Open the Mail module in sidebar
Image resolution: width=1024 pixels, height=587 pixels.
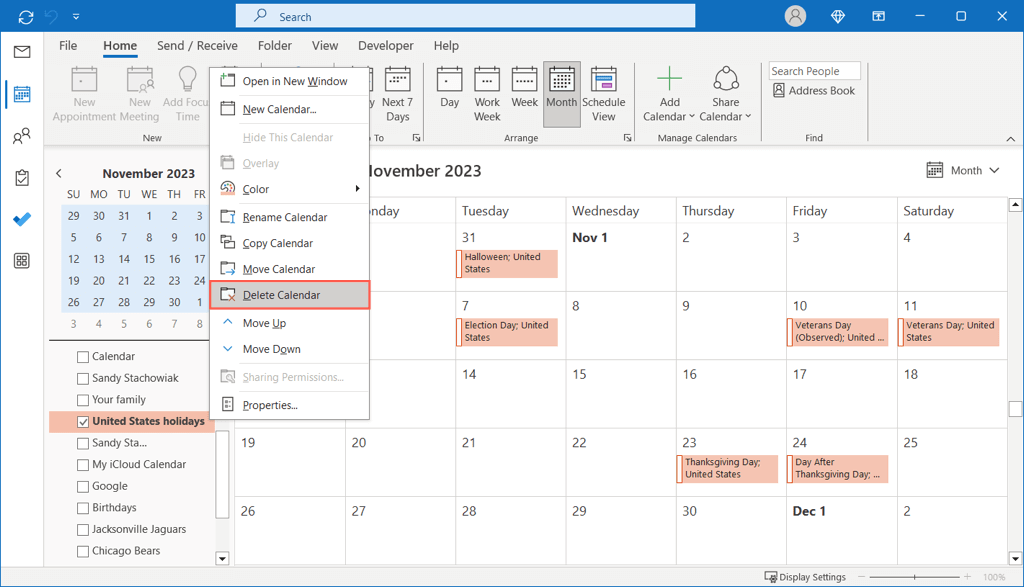click(22, 52)
